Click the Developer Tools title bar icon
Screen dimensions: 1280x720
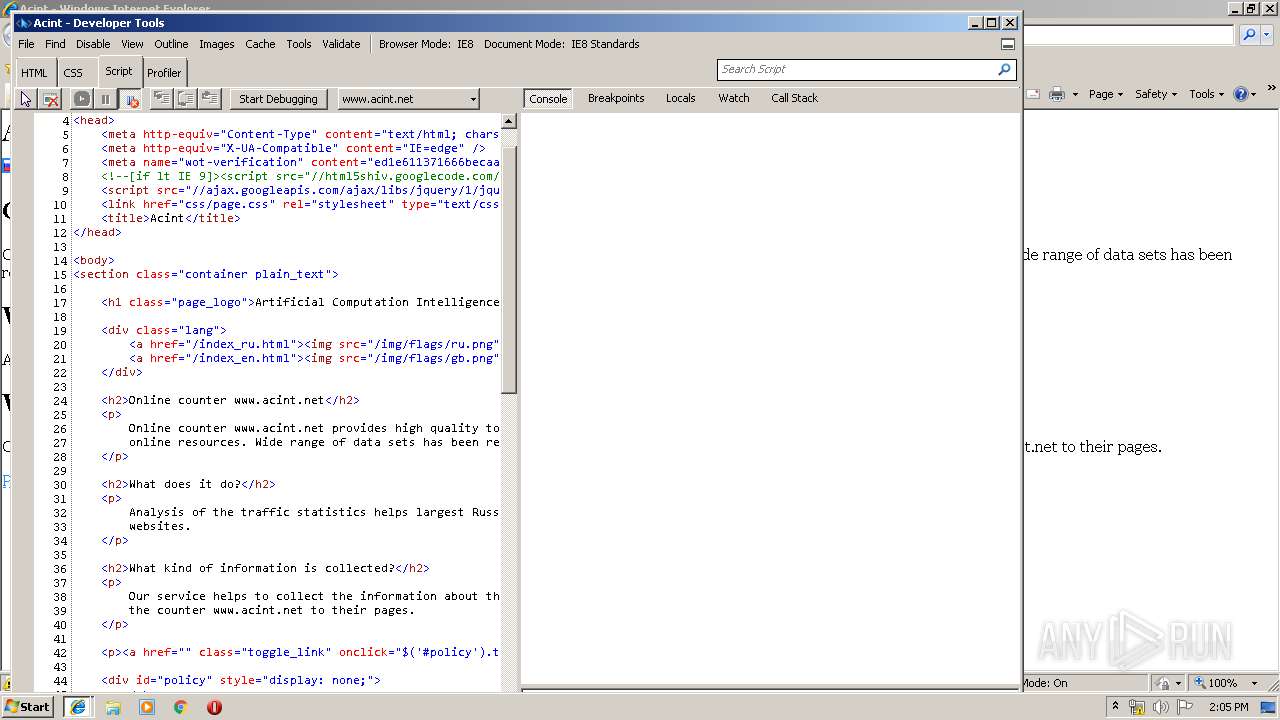[x=23, y=23]
